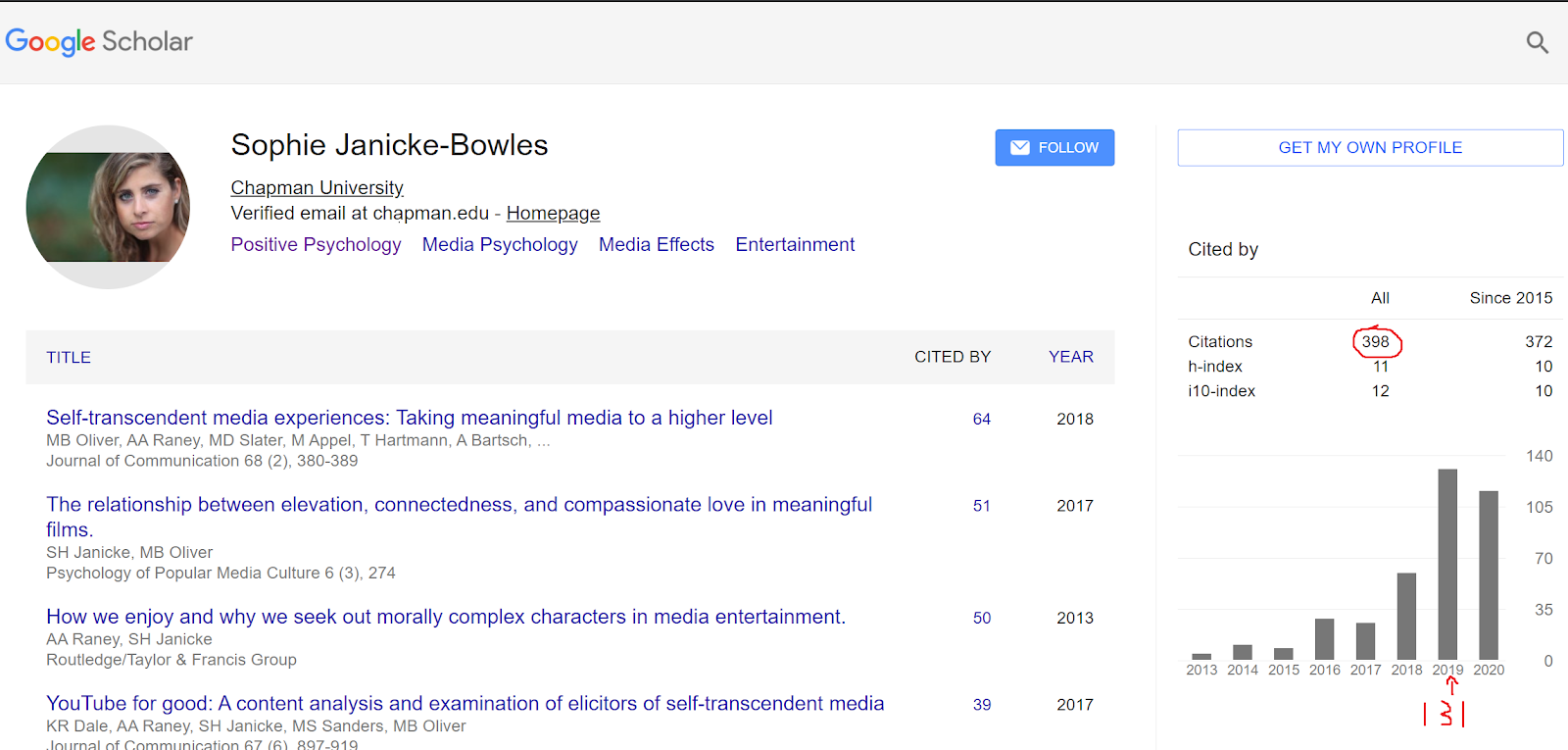Click the 2018 citations bar in chart
This screenshot has height=750, width=1568.
[x=1406, y=616]
